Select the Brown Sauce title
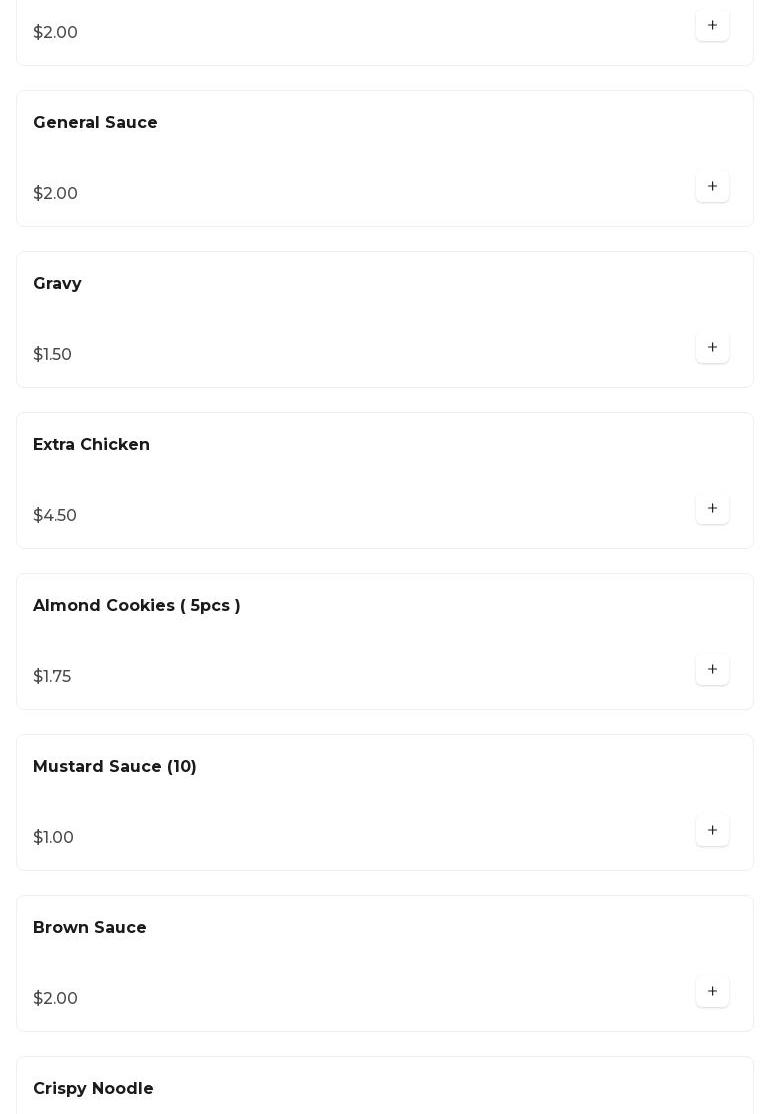This screenshot has height=1114, width=770. pyautogui.click(x=89, y=928)
